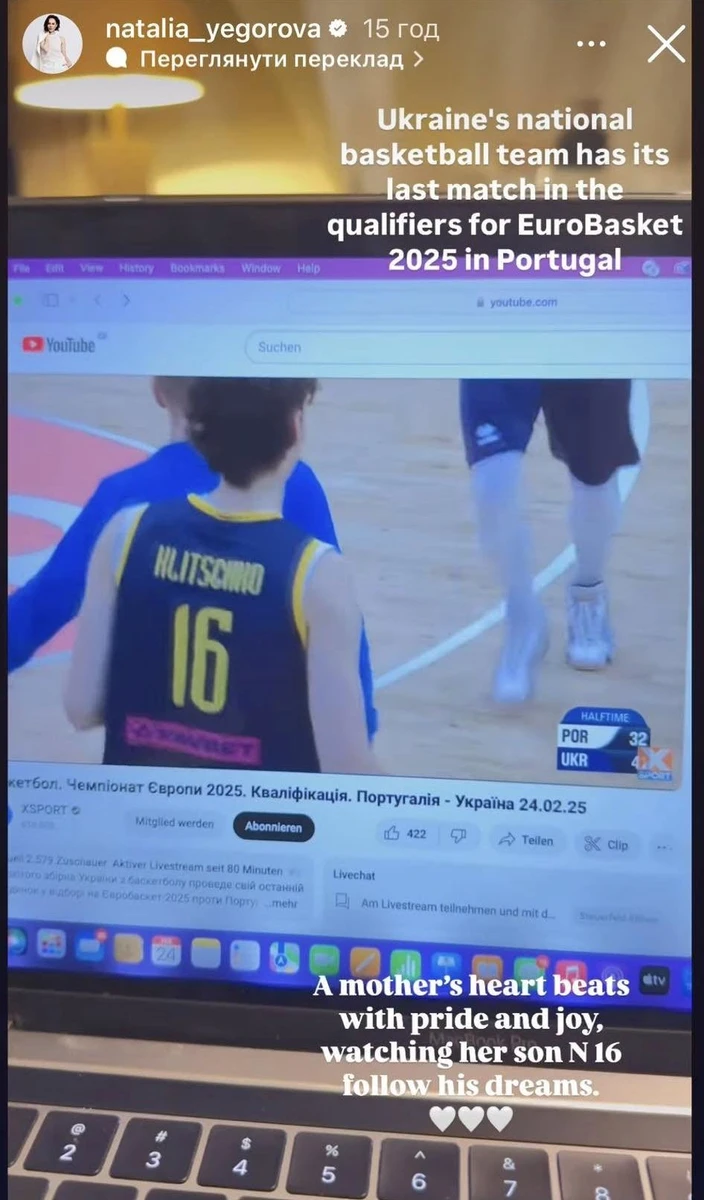Click the youtube.com address bar
The image size is (704, 1200).
coord(520,302)
